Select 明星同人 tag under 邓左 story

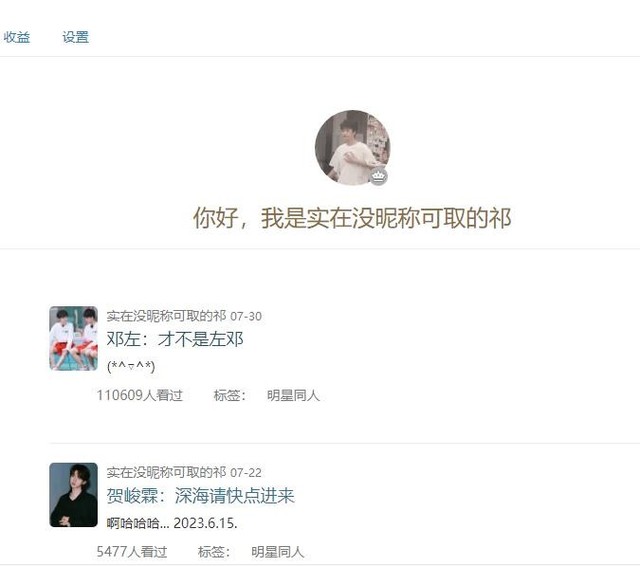coord(293,395)
